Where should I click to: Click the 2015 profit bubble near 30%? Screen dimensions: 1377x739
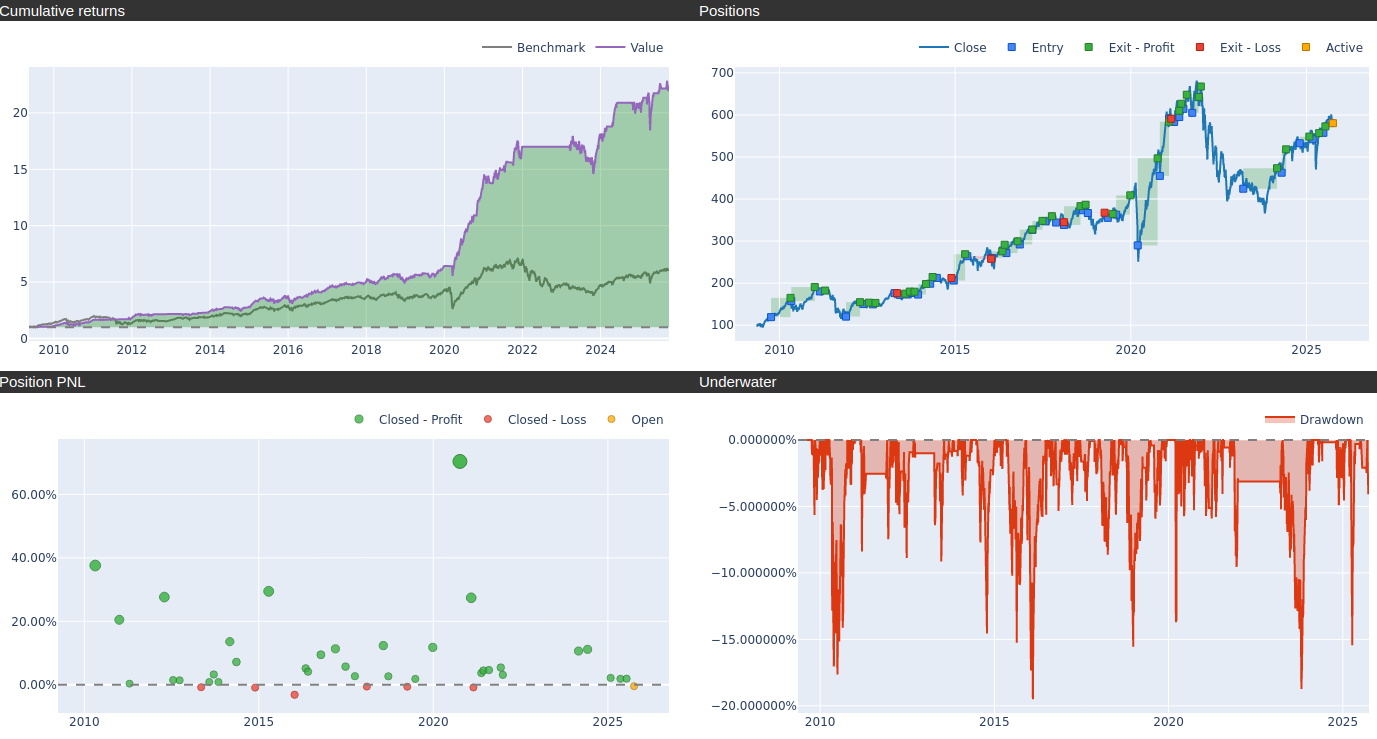[268, 591]
